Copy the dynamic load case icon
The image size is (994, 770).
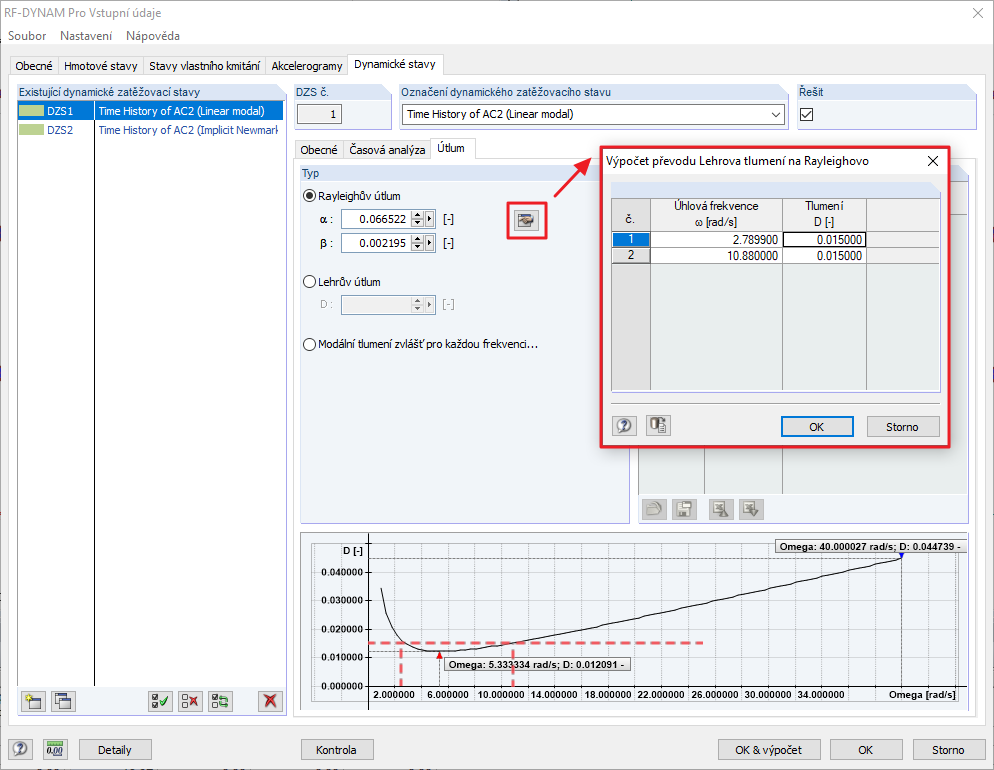(63, 701)
